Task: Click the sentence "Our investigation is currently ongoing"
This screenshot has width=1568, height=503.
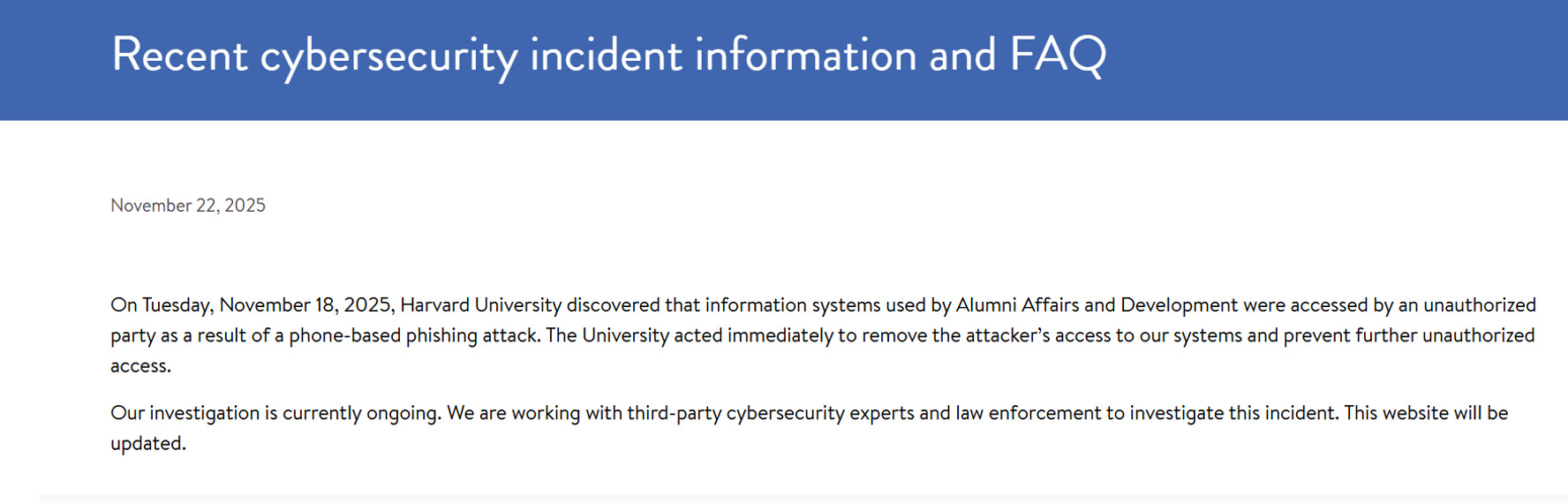Action: pos(274,413)
